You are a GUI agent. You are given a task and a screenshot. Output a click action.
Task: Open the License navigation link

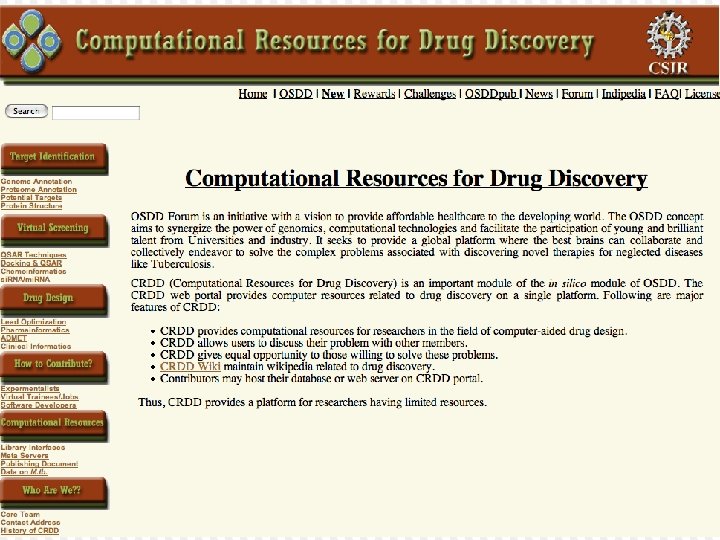[702, 94]
